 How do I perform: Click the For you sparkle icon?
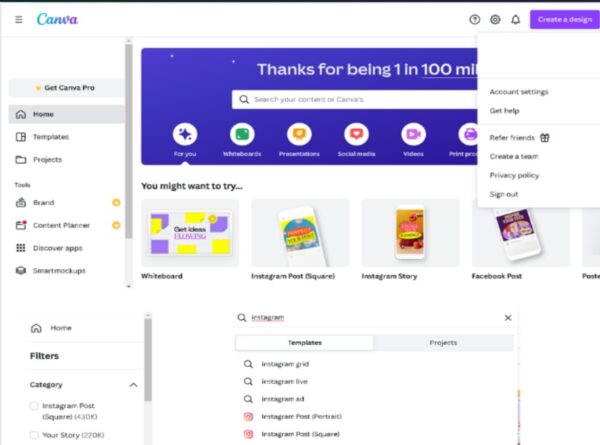tap(184, 134)
